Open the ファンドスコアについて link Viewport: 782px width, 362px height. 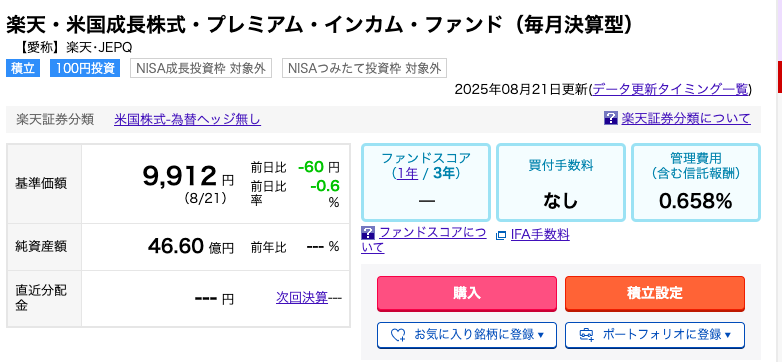point(424,240)
